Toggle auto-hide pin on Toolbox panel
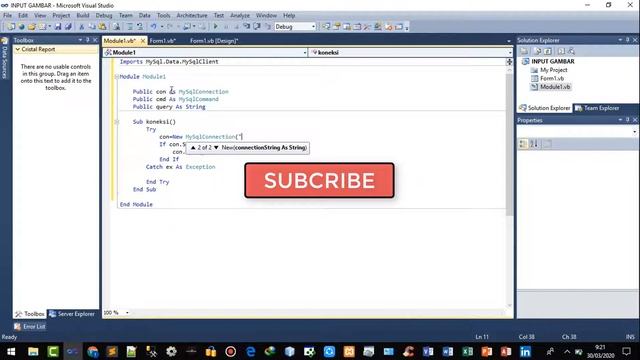 point(87,40)
